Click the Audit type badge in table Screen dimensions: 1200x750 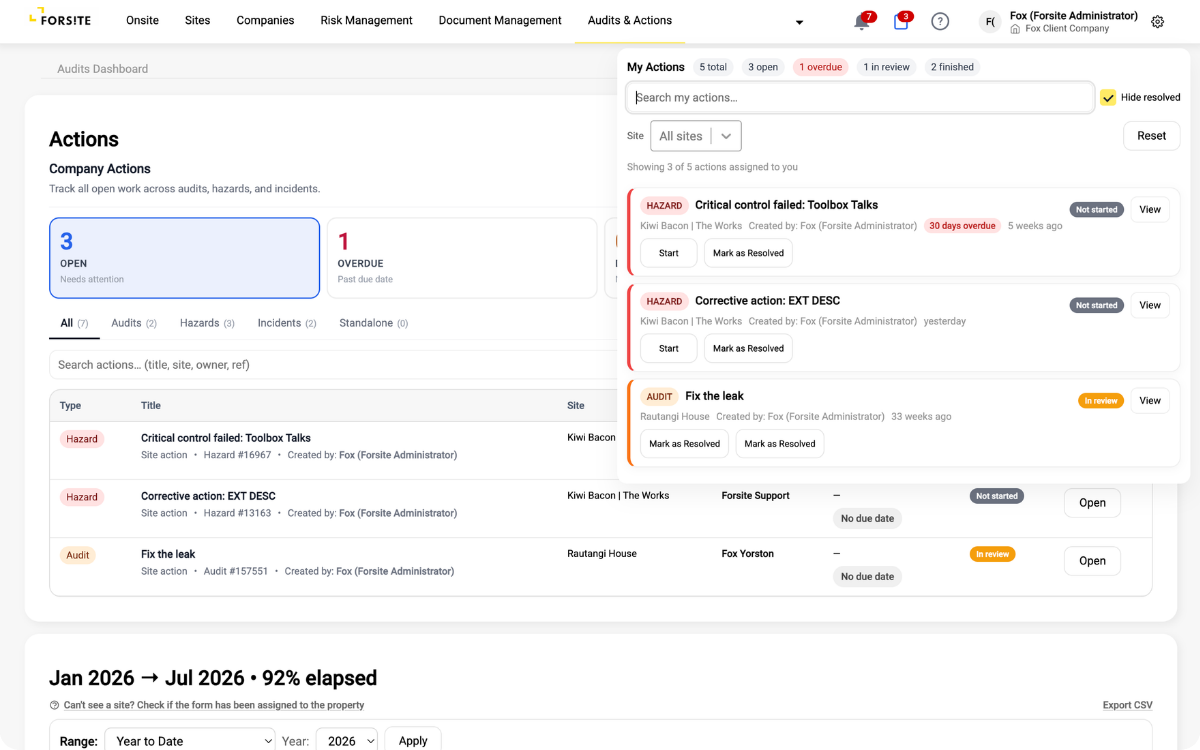click(78, 555)
